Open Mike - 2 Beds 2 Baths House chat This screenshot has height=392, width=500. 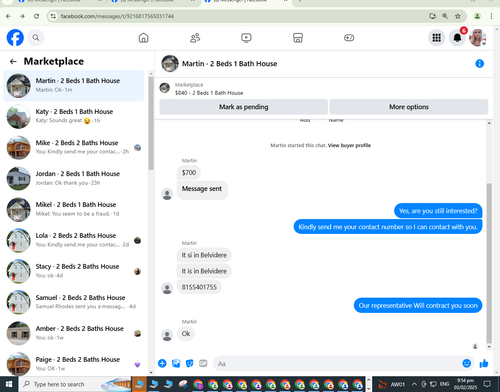pos(74,148)
